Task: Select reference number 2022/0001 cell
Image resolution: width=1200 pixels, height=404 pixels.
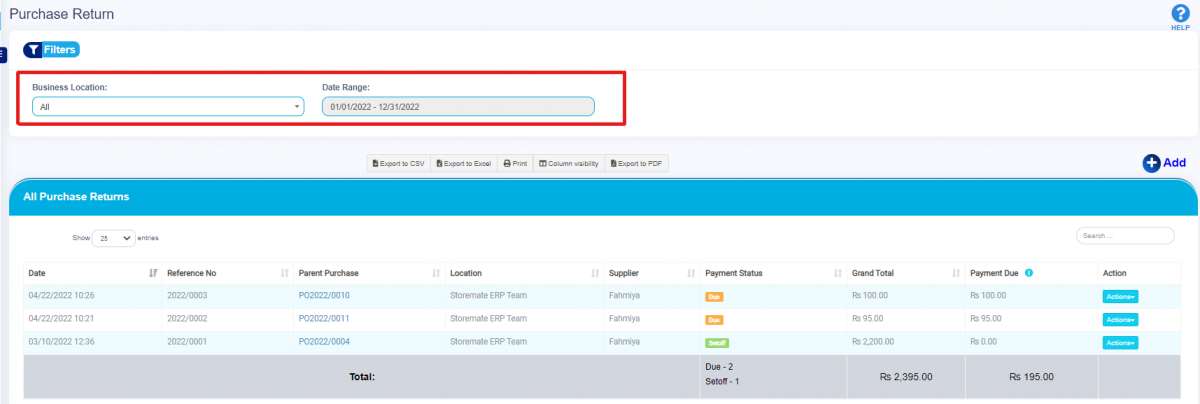Action: click(228, 342)
